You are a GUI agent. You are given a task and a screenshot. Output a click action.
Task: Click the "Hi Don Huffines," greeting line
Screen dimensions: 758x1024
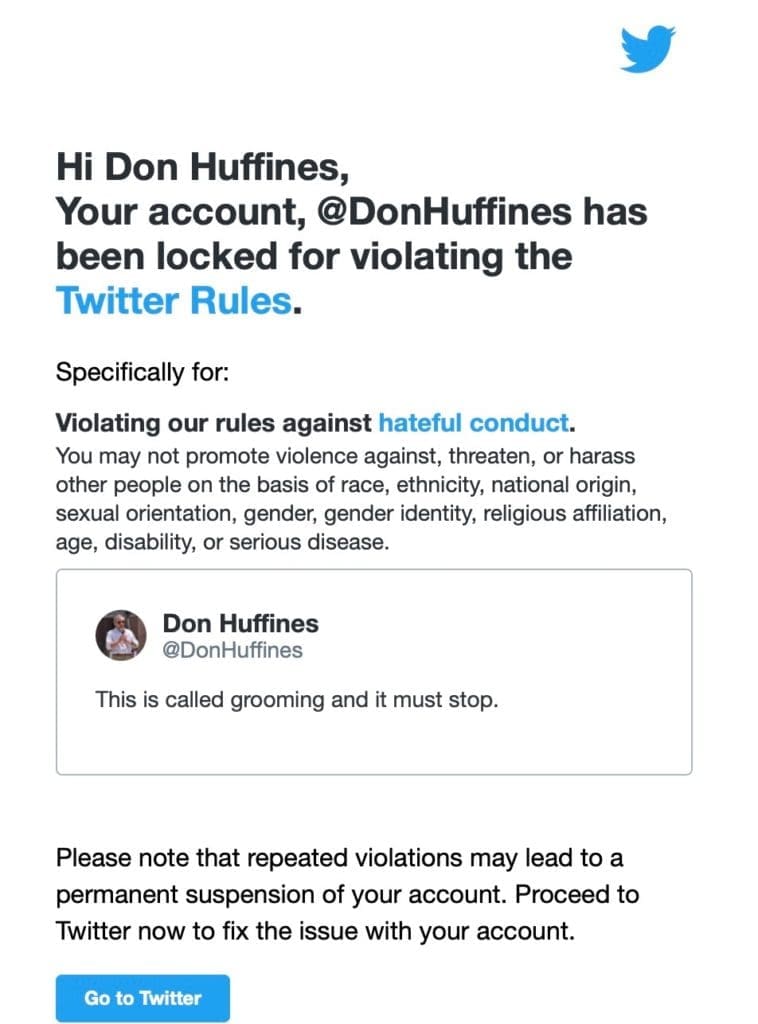[x=202, y=167]
